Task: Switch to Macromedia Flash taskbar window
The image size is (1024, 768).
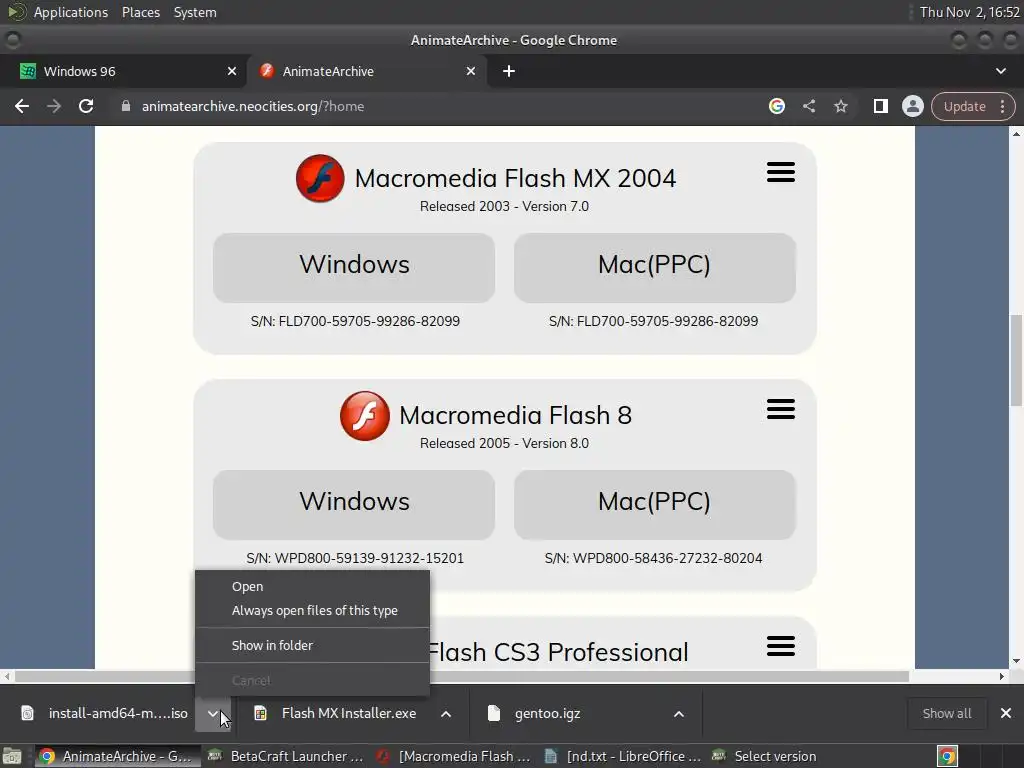Action: click(x=455, y=756)
